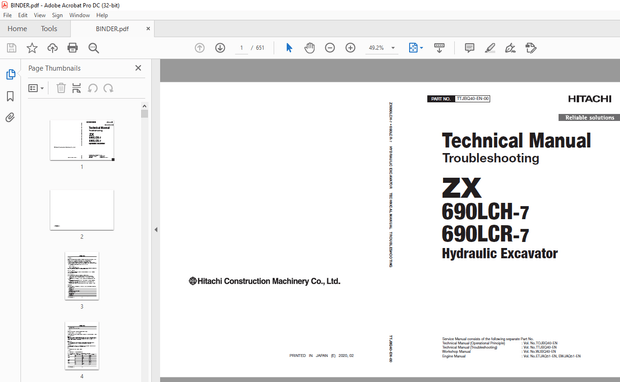
Task: Click the Print pages thumbnail icon
Action: point(76,88)
